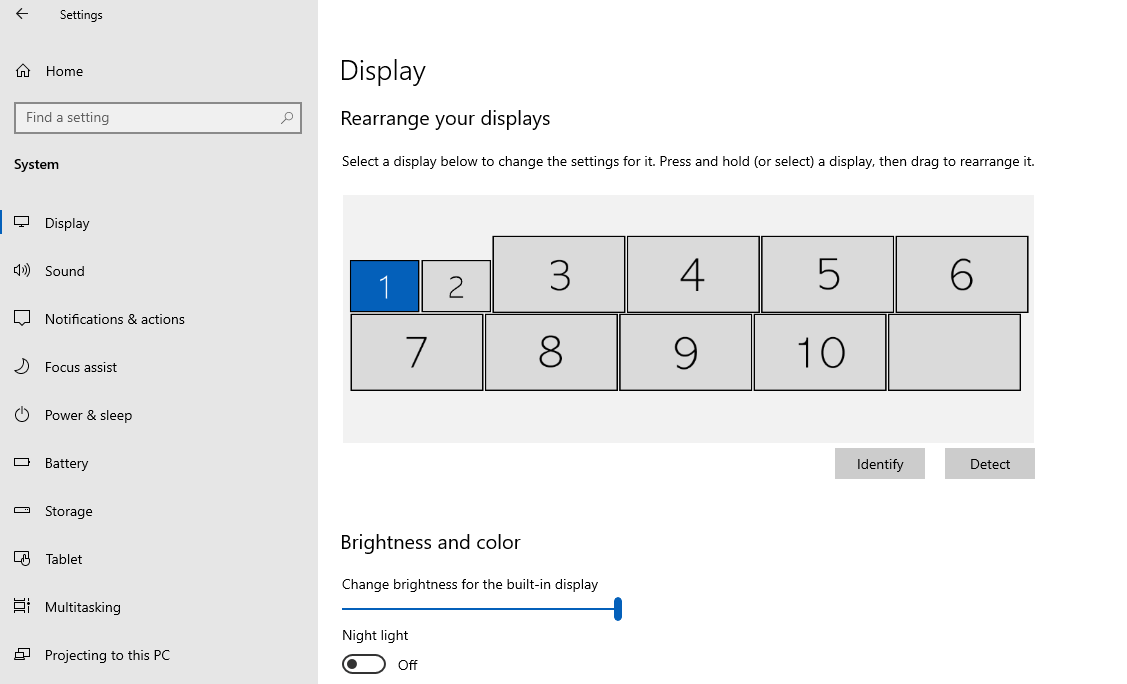The width and height of the screenshot is (1127, 684).
Task: Click the Identify button
Action: [879, 463]
